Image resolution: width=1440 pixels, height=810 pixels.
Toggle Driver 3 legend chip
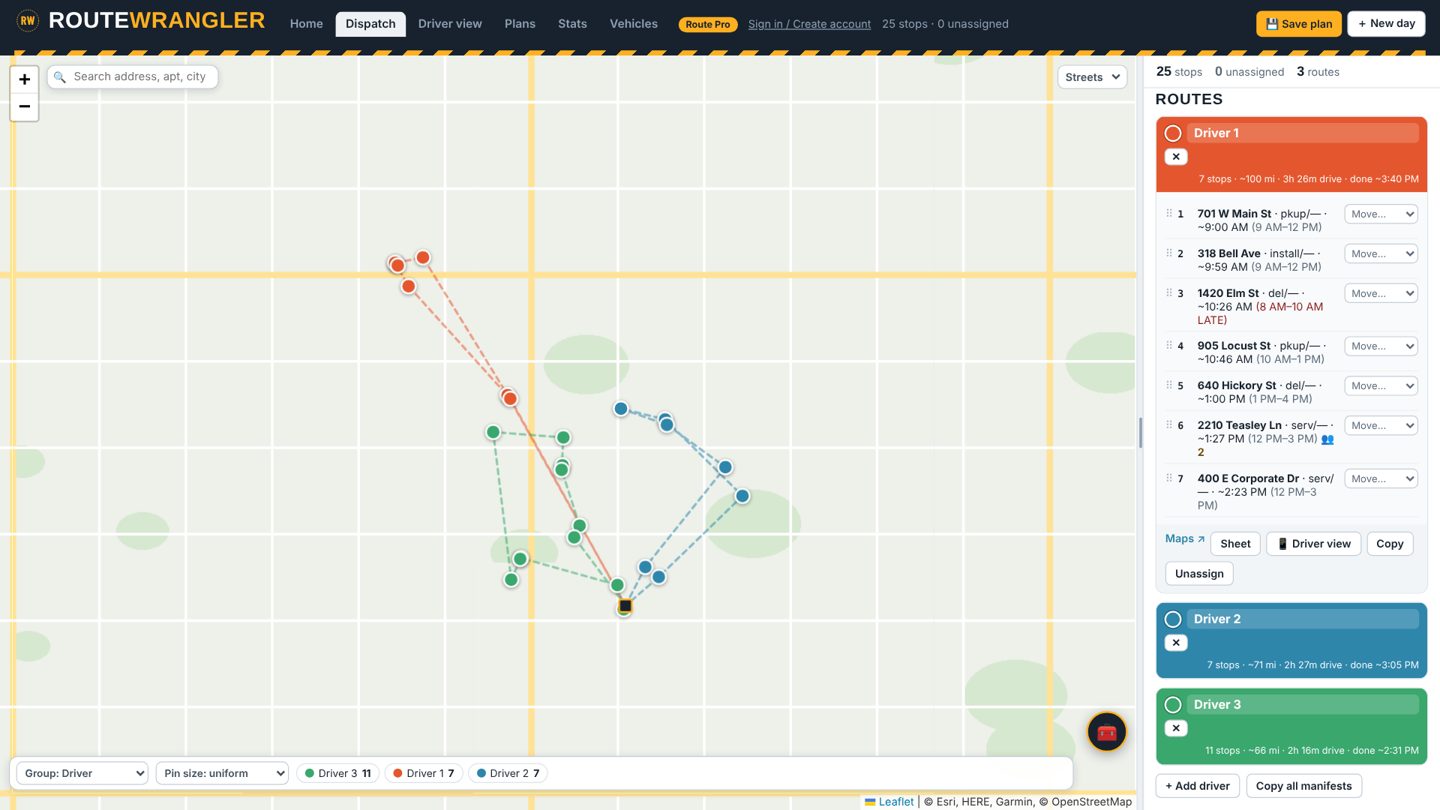click(x=338, y=773)
